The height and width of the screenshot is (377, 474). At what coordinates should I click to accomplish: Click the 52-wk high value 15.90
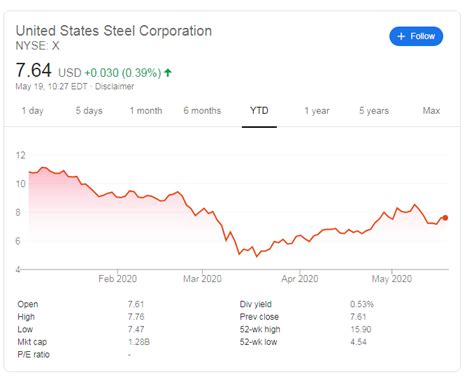pos(361,329)
